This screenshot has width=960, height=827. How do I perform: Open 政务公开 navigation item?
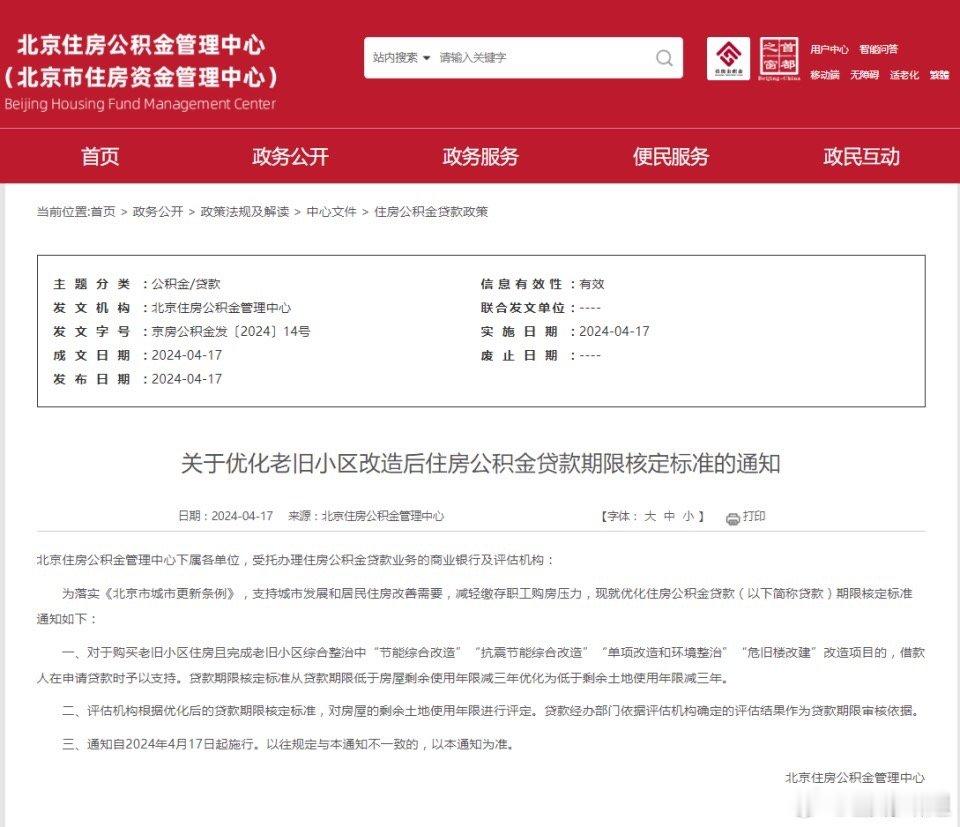point(290,157)
